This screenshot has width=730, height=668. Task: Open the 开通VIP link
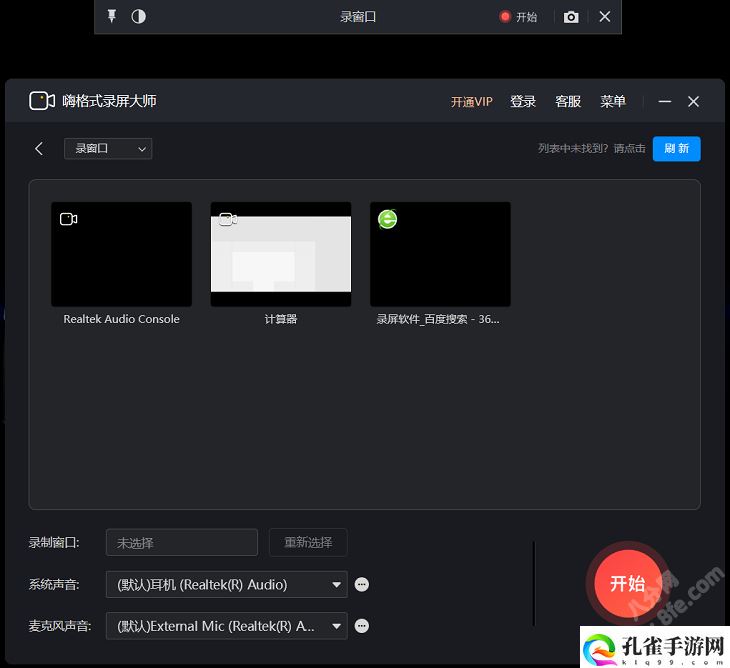(x=471, y=101)
